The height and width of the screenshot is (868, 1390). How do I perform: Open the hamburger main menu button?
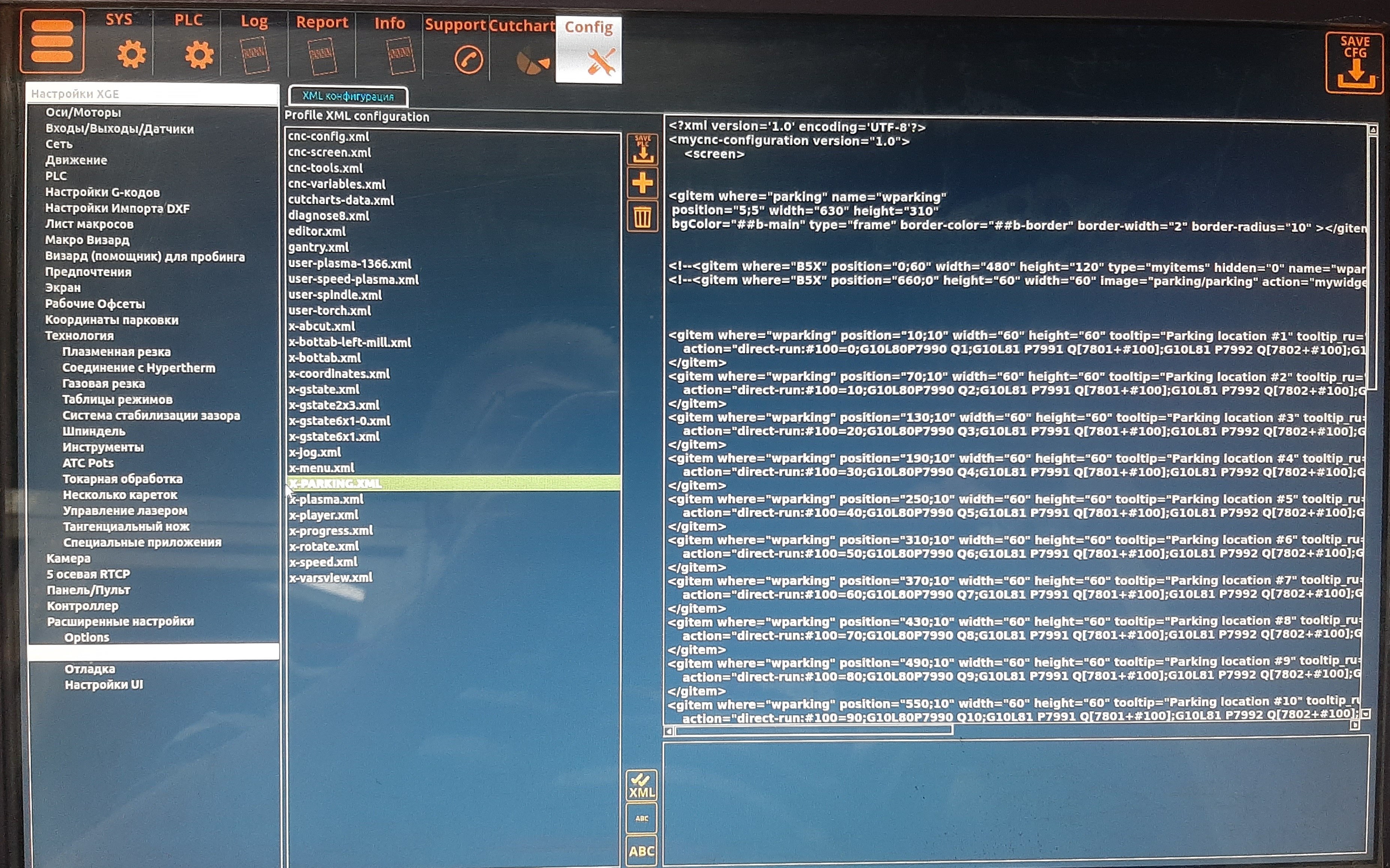click(52, 41)
